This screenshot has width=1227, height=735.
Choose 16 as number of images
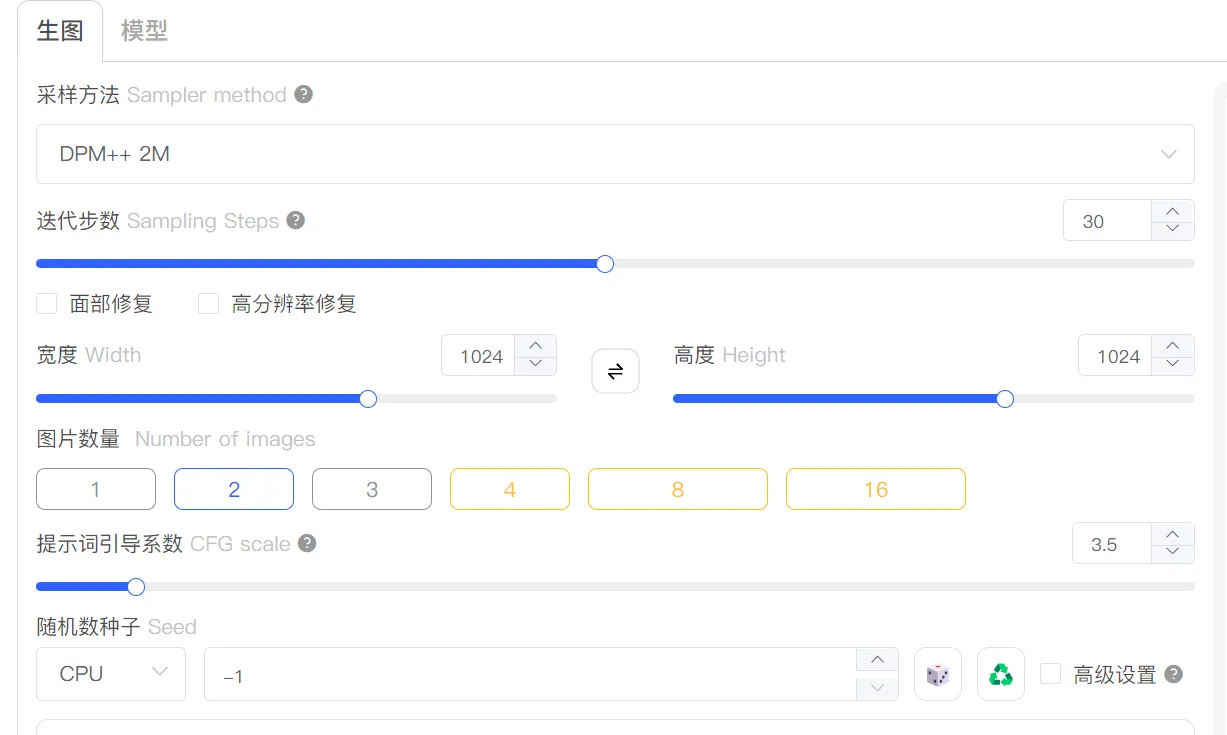point(875,489)
